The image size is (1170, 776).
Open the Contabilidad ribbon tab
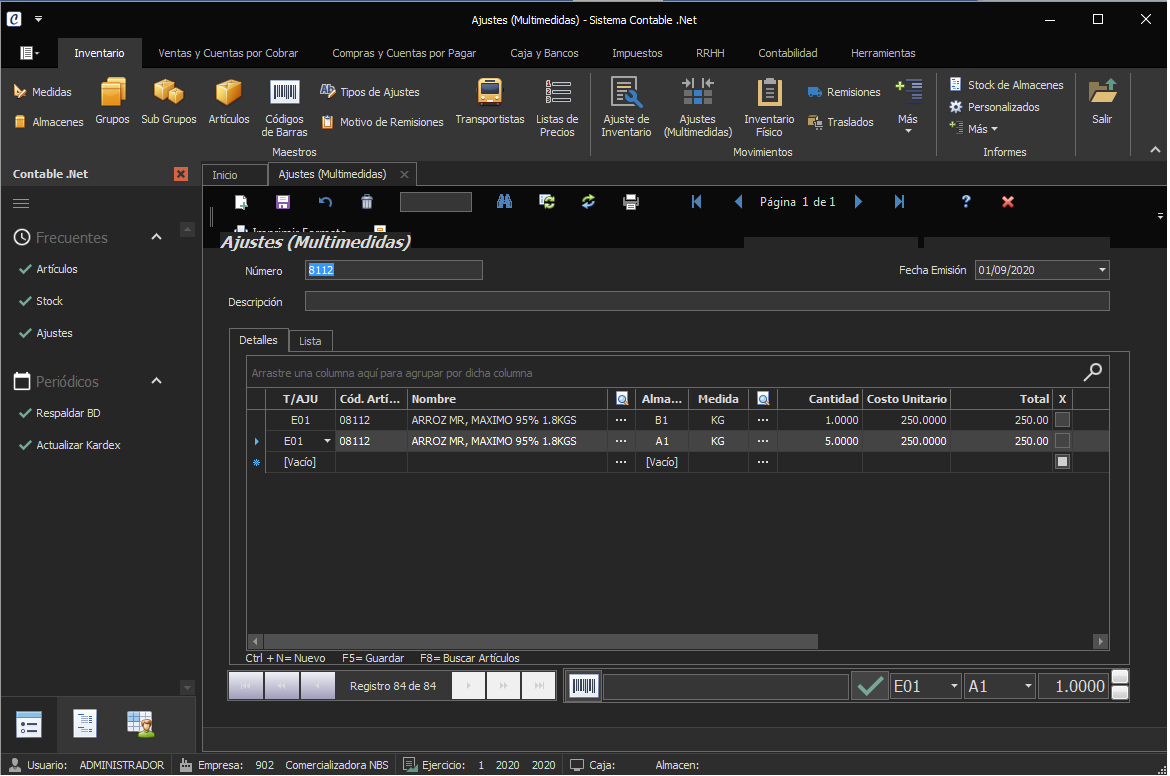coord(788,53)
